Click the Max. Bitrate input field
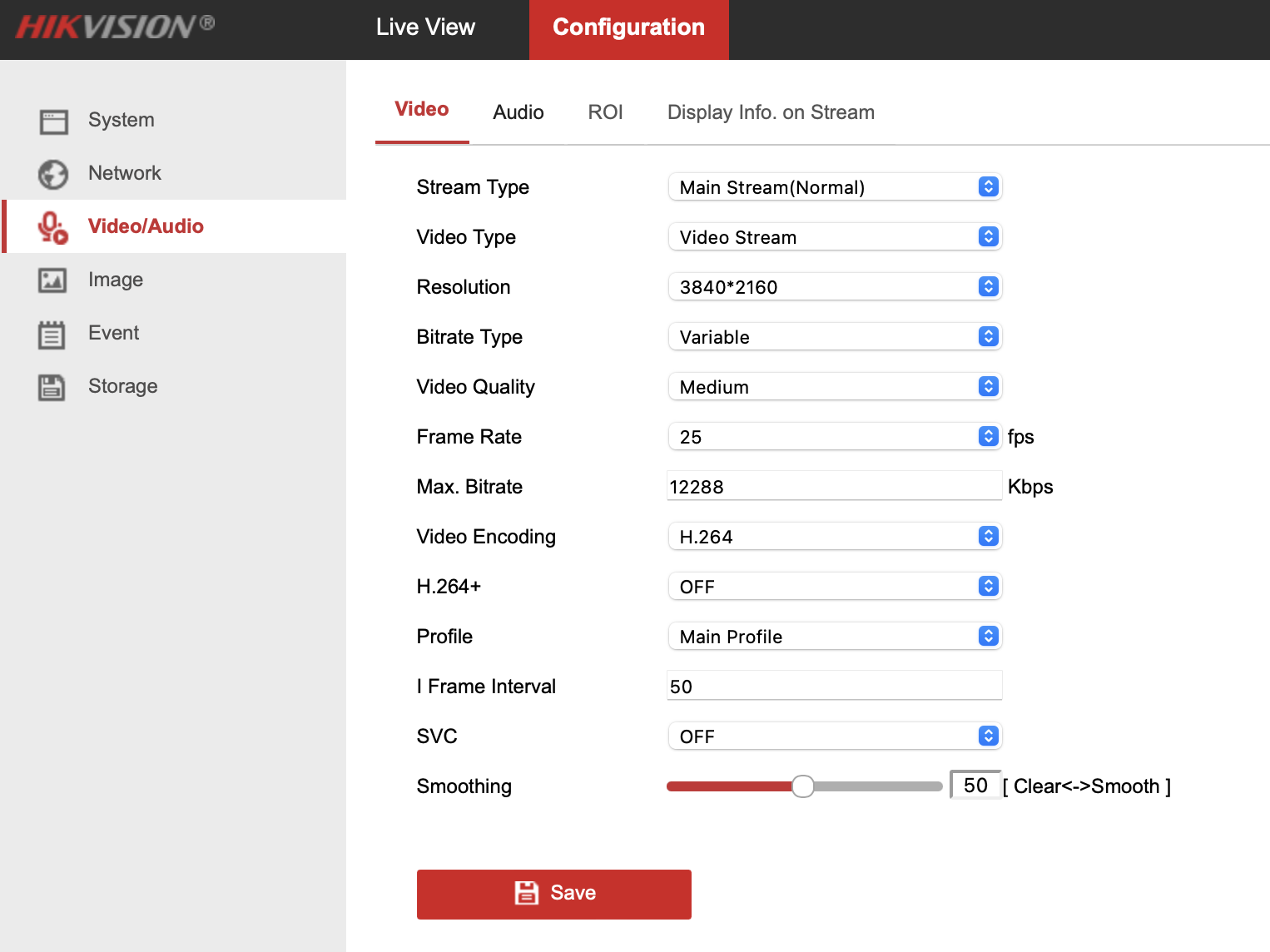The image size is (1270, 952). [832, 486]
